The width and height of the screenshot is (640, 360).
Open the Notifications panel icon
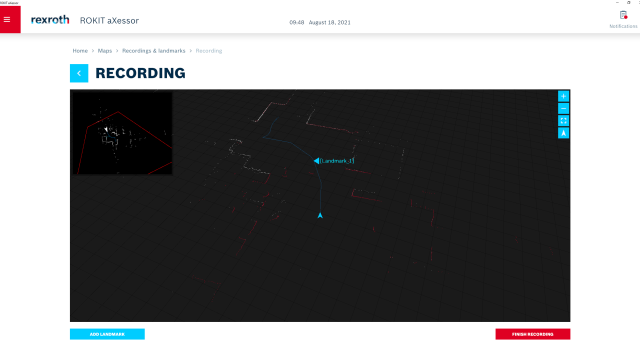(623, 16)
